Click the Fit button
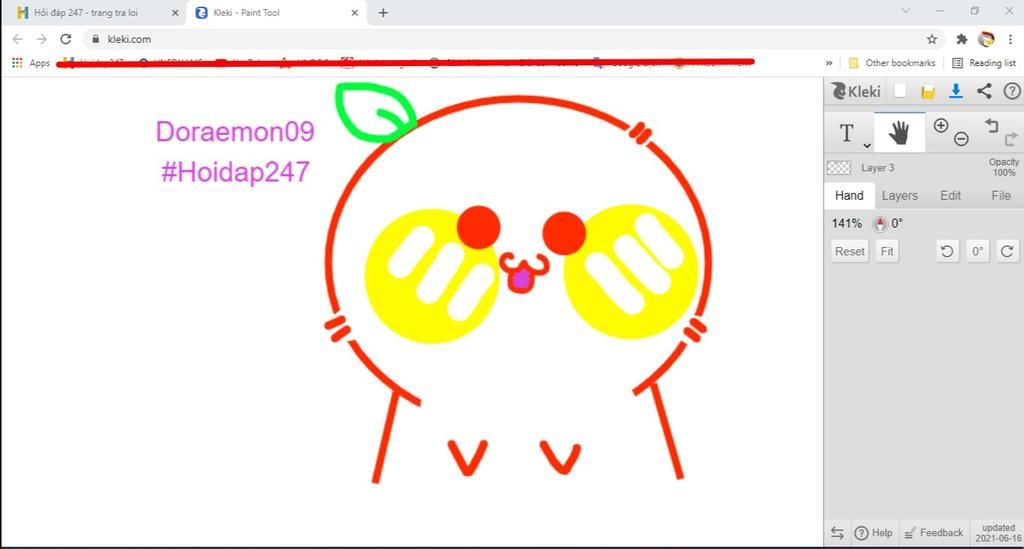1024x549 pixels. (887, 251)
